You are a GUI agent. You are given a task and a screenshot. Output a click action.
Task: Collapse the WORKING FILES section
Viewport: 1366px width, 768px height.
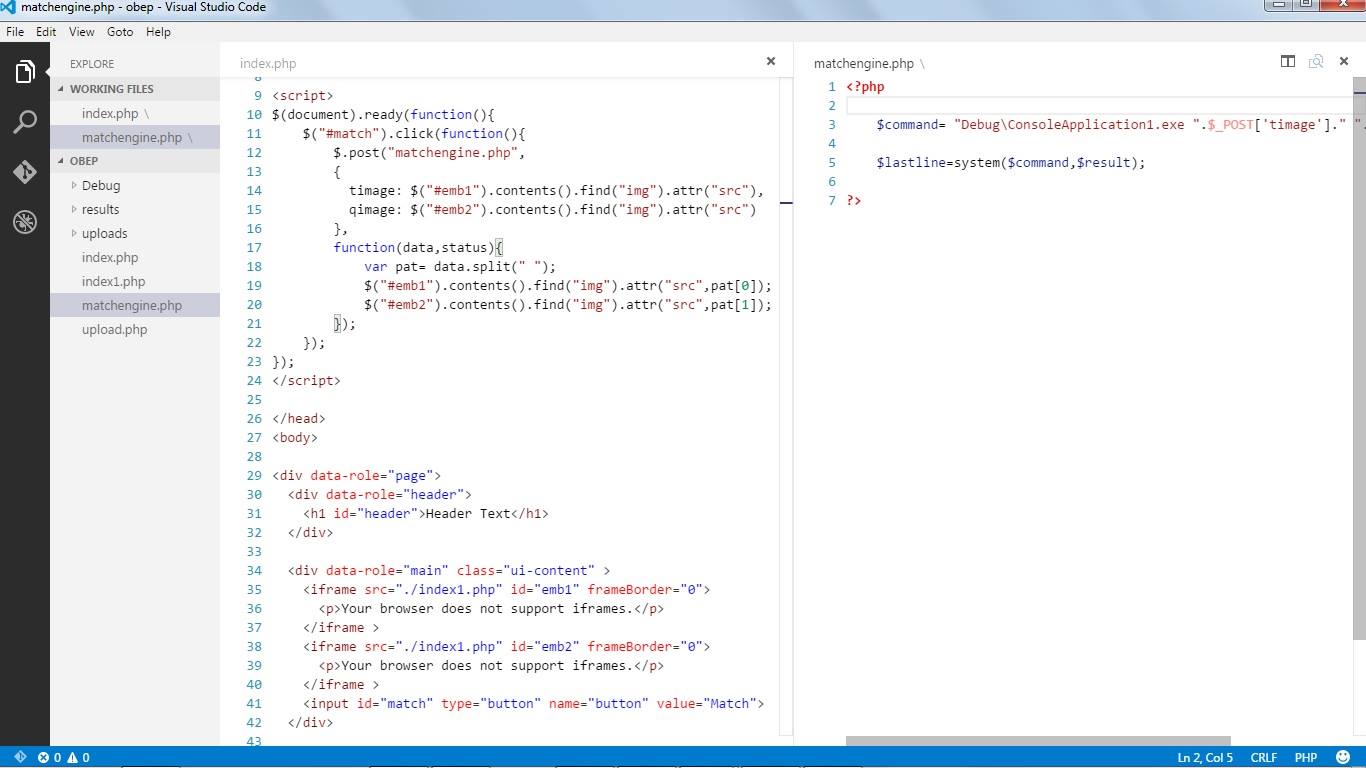click(x=135, y=89)
